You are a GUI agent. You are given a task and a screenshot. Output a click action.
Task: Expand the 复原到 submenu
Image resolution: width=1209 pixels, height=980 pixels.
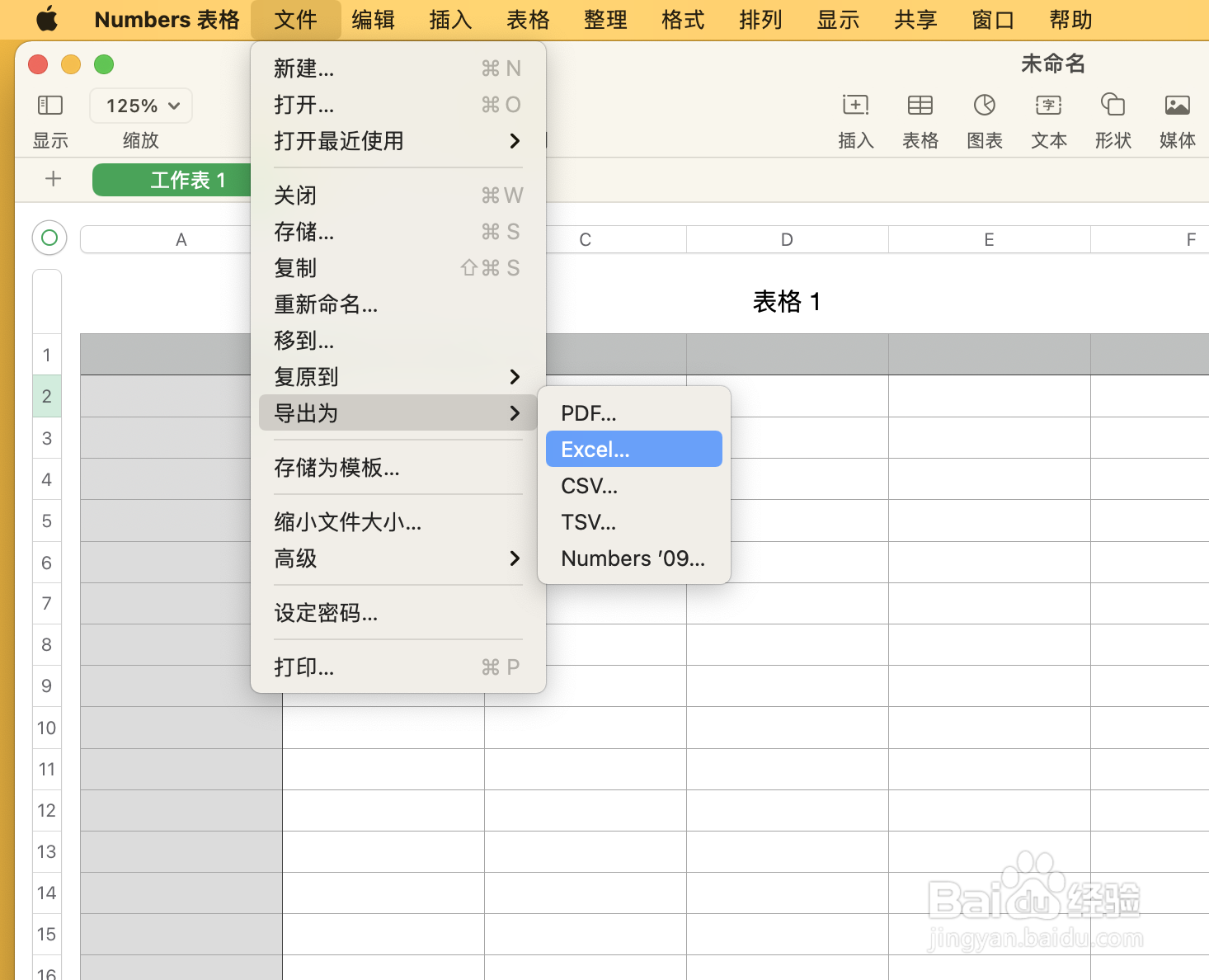[x=307, y=377]
